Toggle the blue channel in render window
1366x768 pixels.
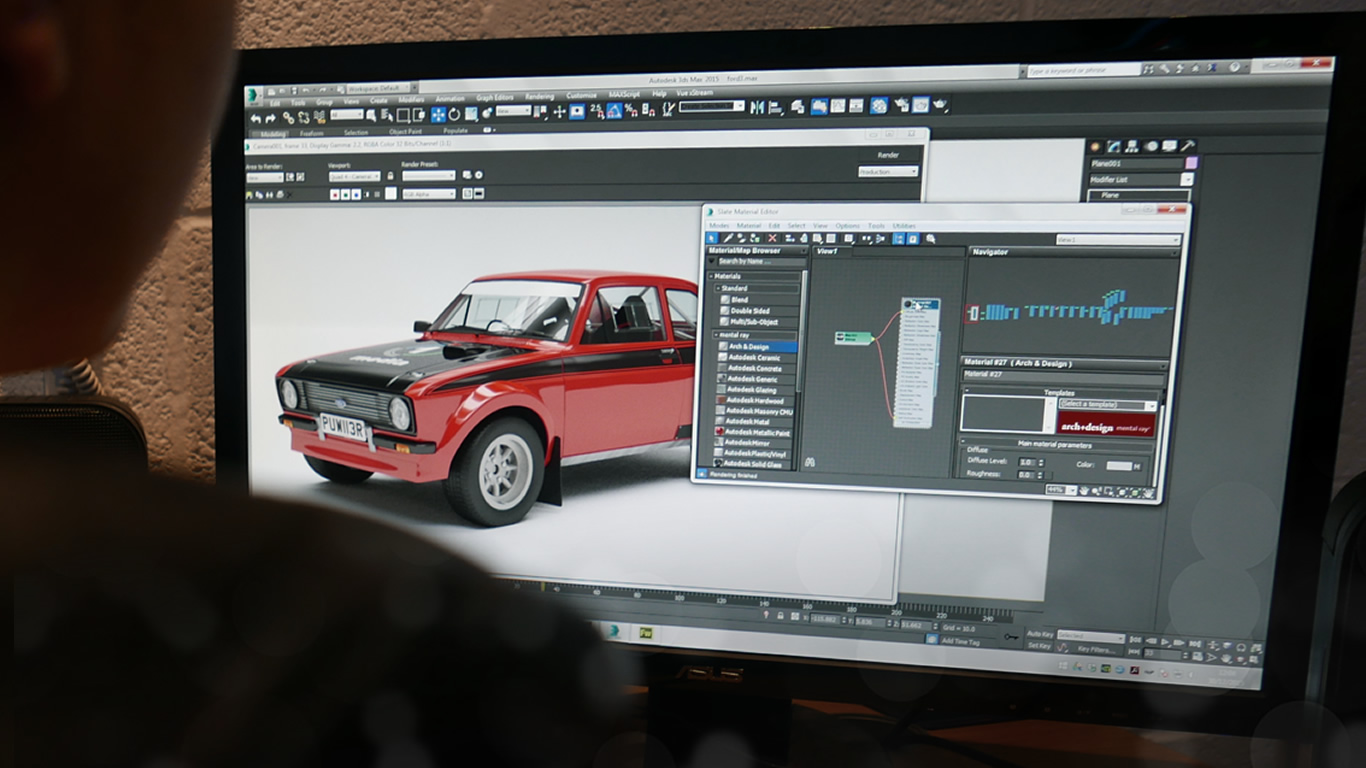pyautogui.click(x=357, y=194)
